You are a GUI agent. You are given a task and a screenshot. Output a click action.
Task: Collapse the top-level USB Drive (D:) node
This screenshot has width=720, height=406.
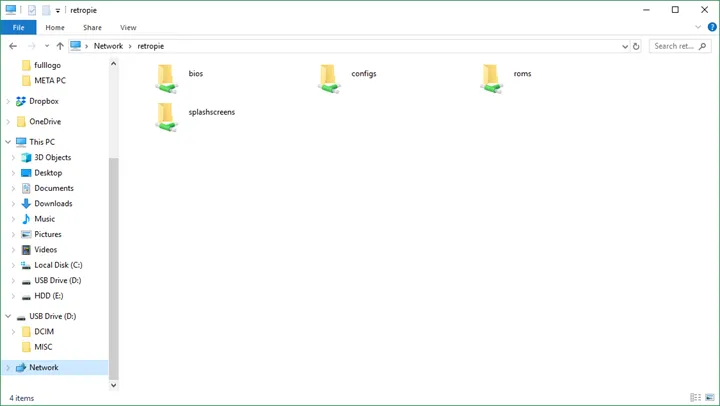click(8, 316)
